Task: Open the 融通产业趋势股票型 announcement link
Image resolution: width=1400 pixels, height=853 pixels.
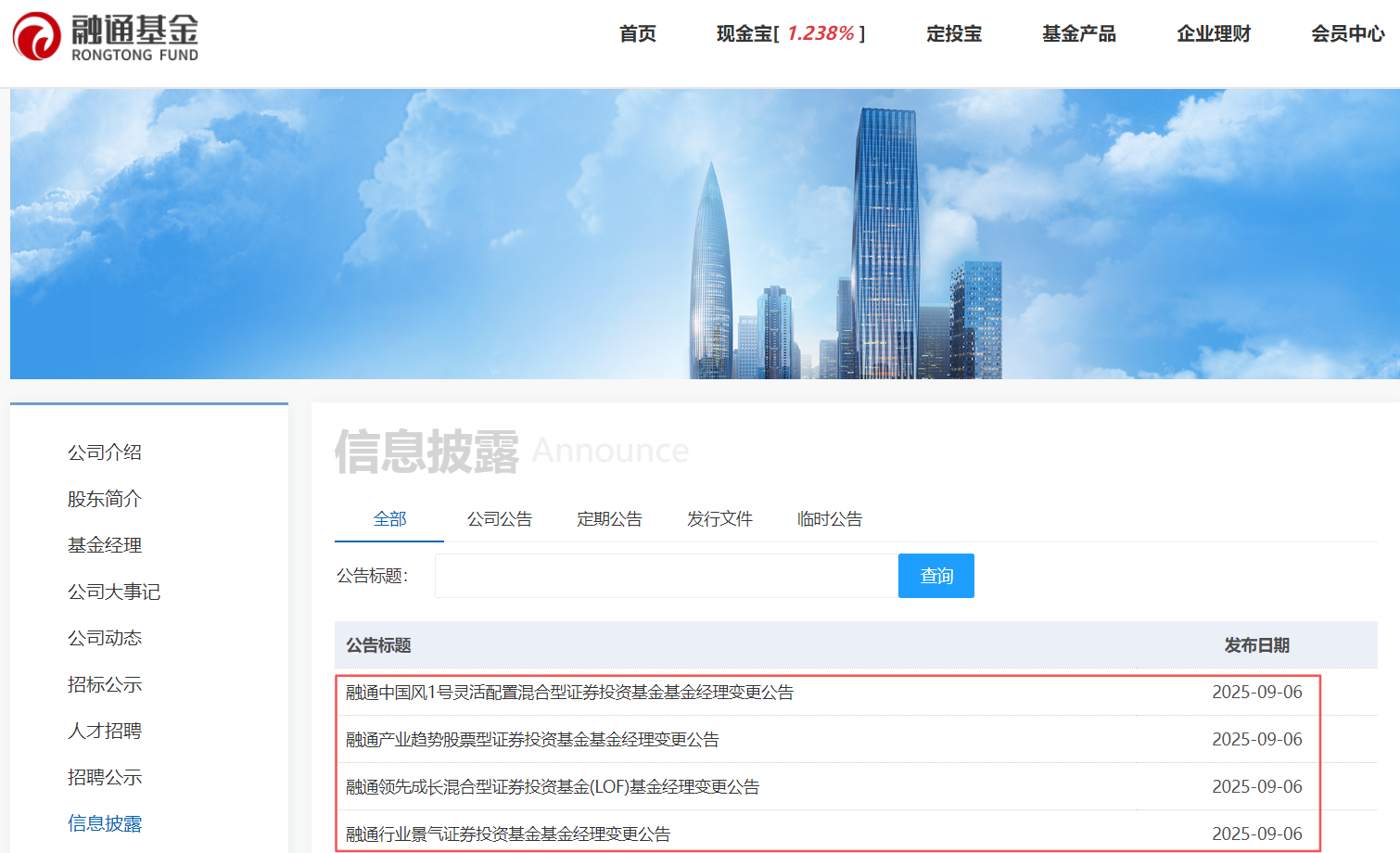Action: click(532, 740)
